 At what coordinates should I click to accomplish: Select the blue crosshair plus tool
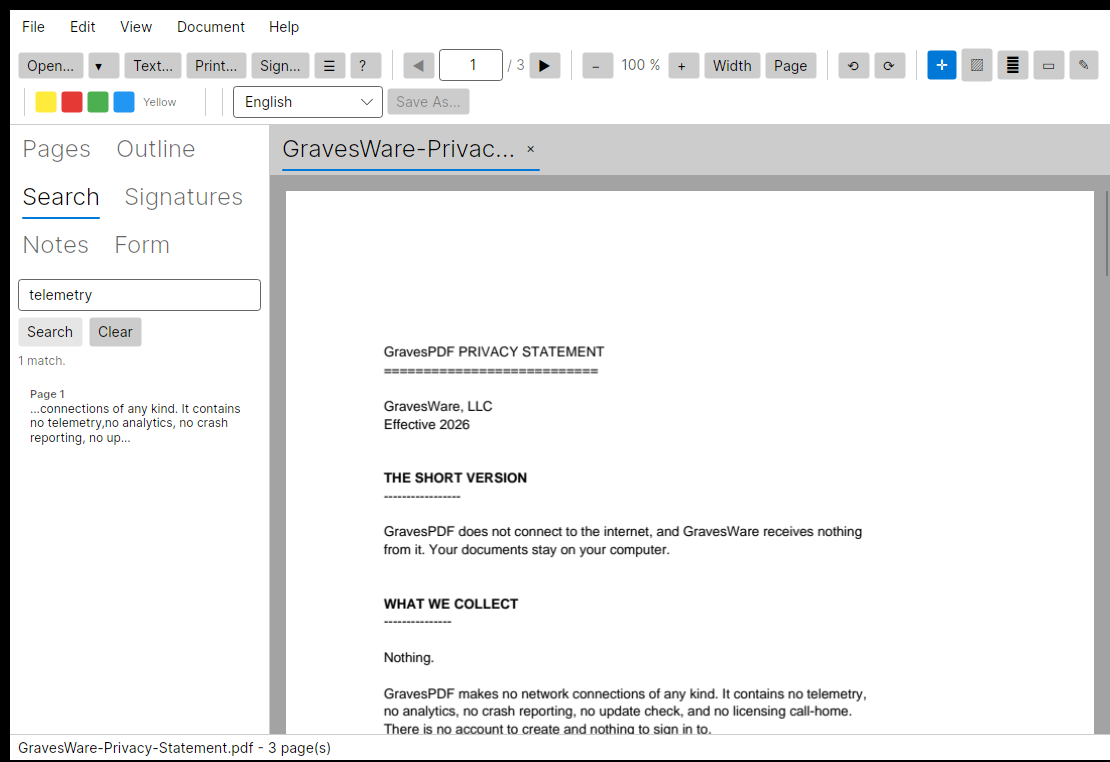[x=942, y=65]
